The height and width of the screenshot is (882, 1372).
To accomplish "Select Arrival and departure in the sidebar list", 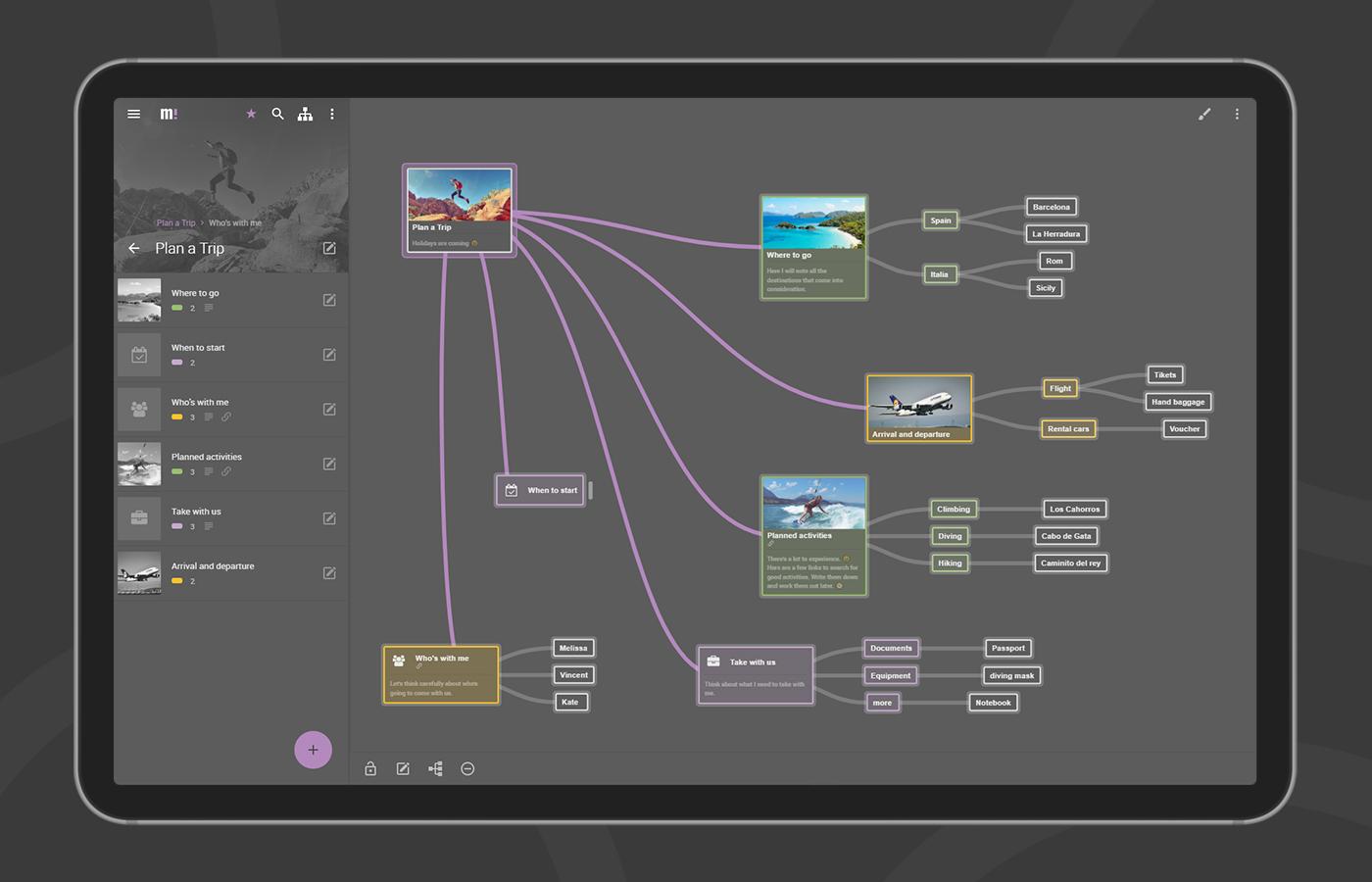I will 231,573.
